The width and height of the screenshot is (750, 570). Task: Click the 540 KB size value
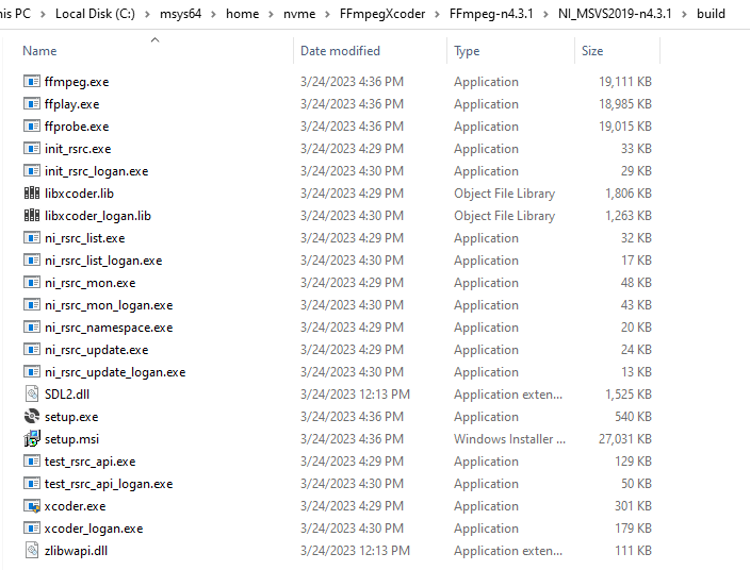(x=633, y=417)
